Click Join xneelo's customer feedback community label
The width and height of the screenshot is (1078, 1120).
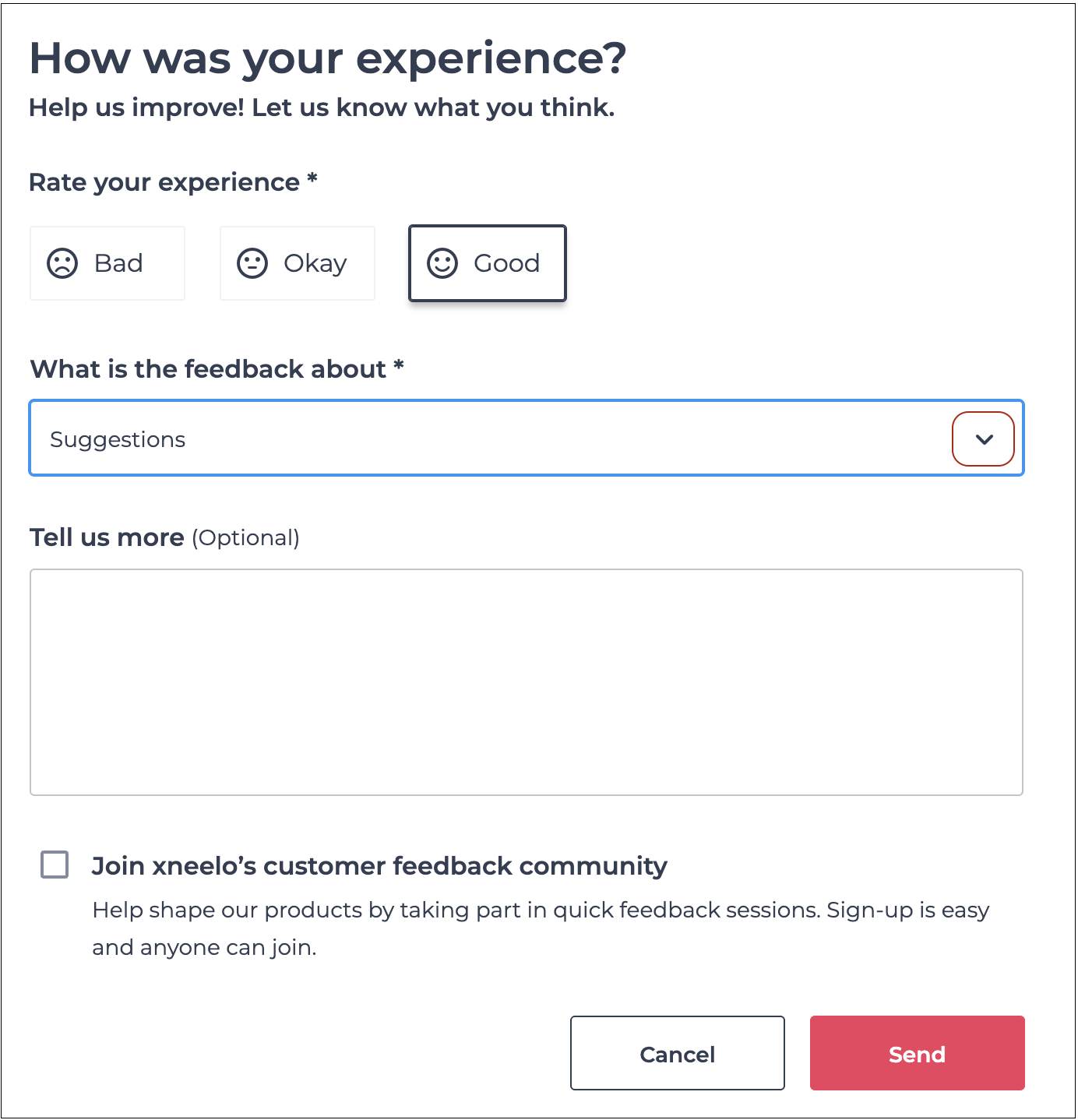[379, 866]
